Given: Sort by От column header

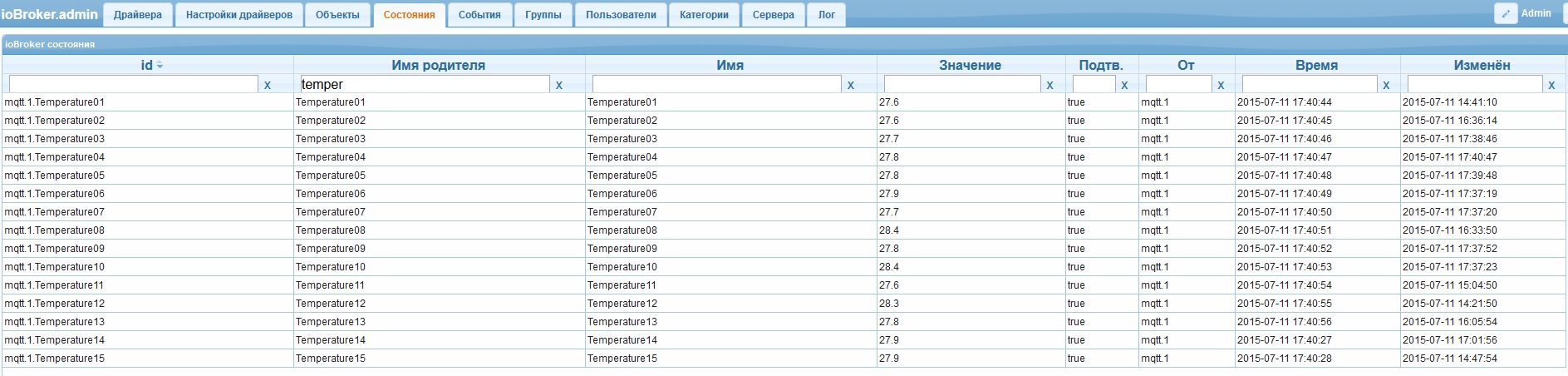Looking at the screenshot, I should coord(1186,65).
